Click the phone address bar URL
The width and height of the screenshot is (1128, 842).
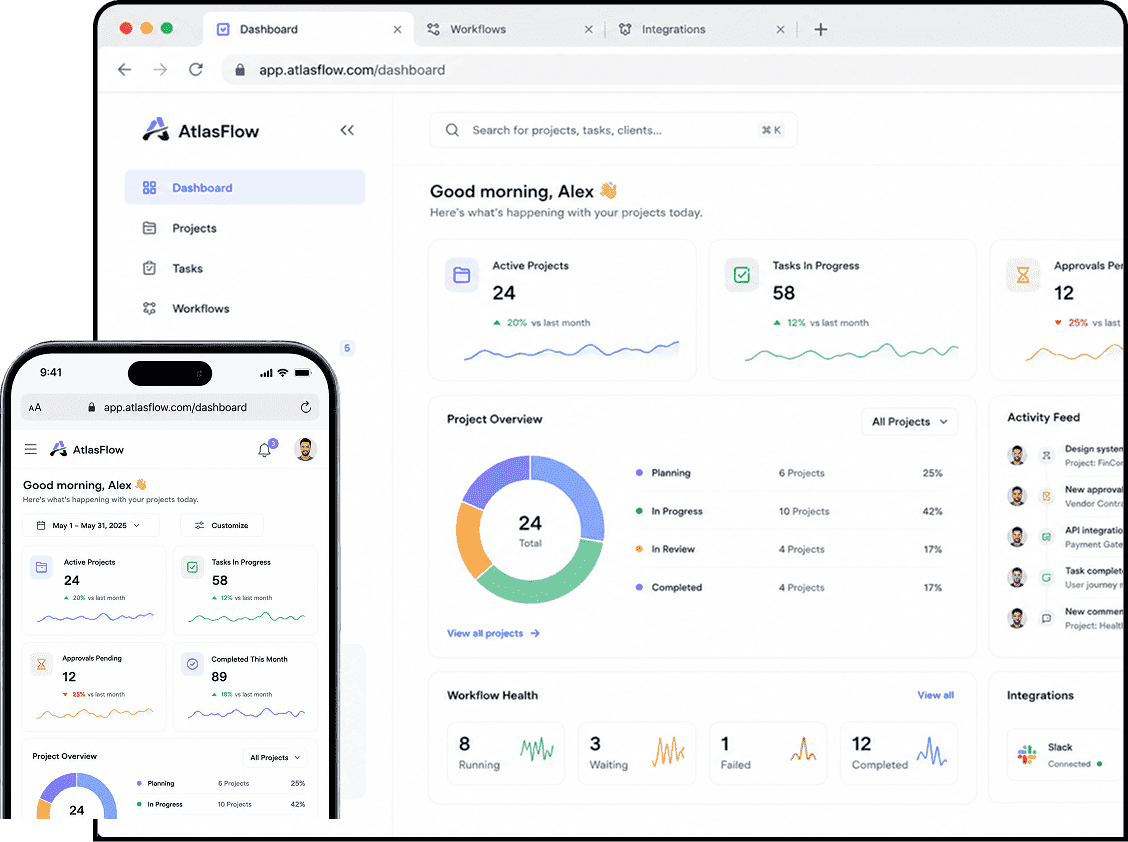[175, 407]
